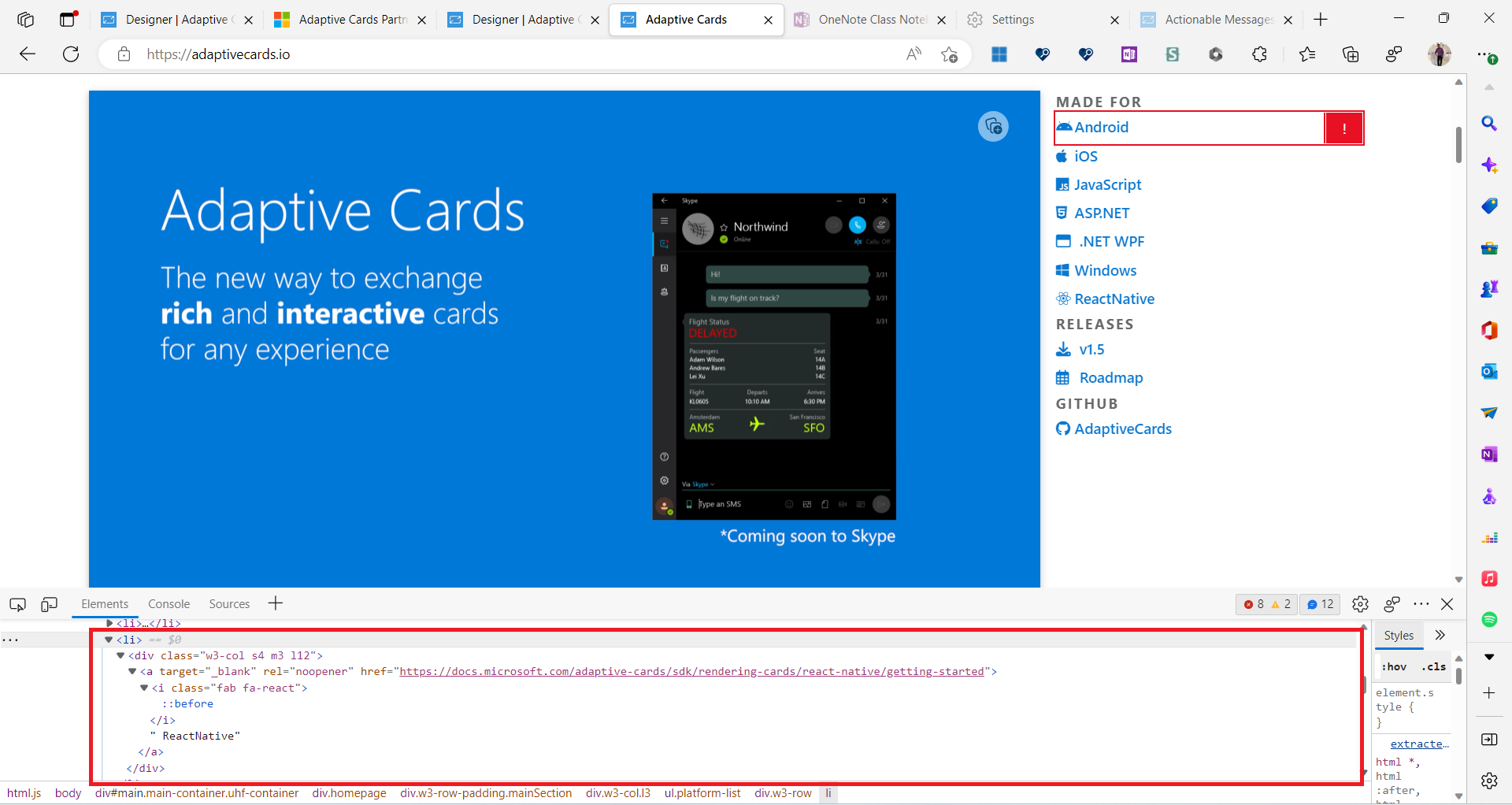
Task: Expand the collapsed li element above selection
Action: tap(110, 623)
